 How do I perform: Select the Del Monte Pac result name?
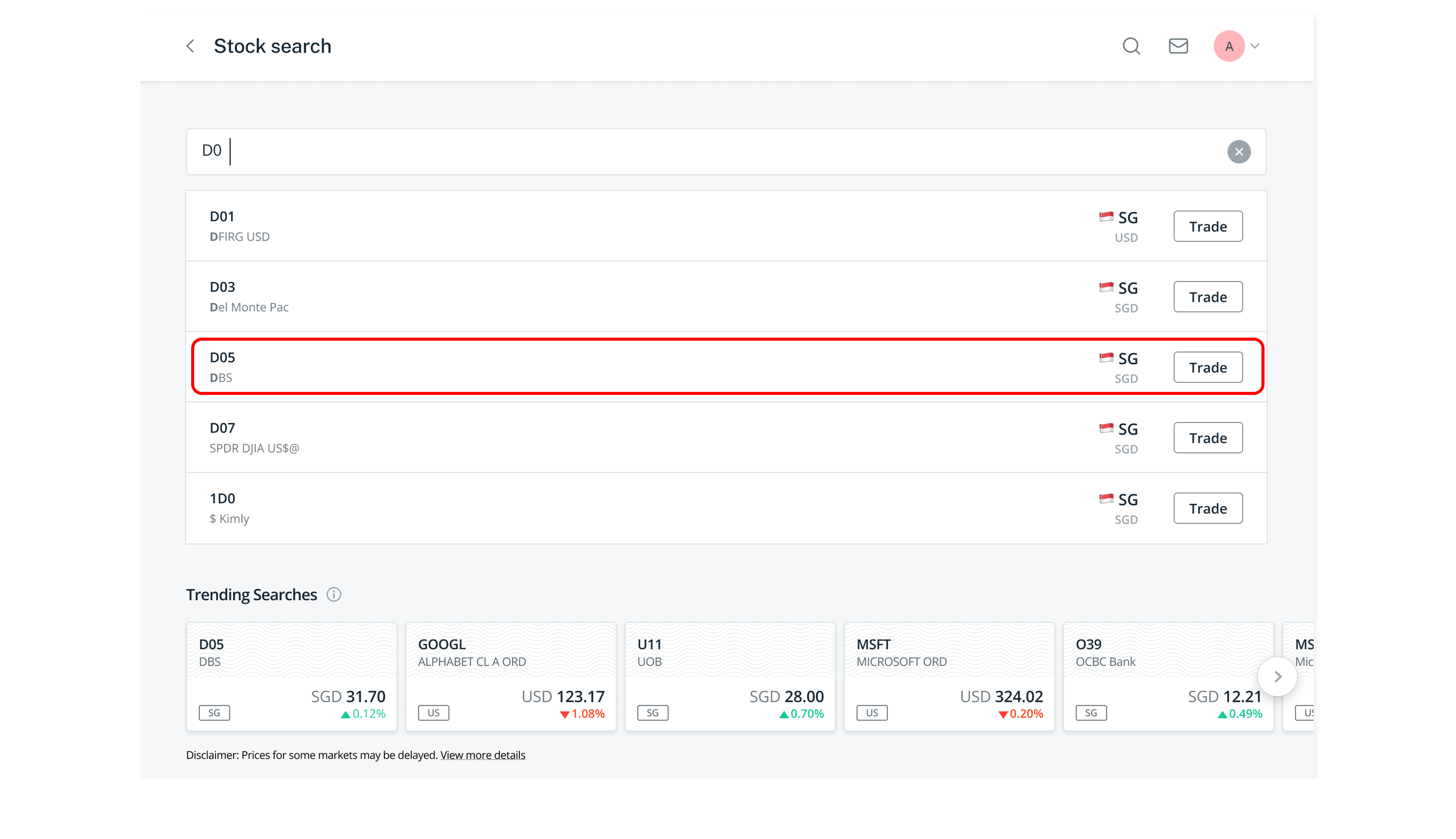(249, 307)
